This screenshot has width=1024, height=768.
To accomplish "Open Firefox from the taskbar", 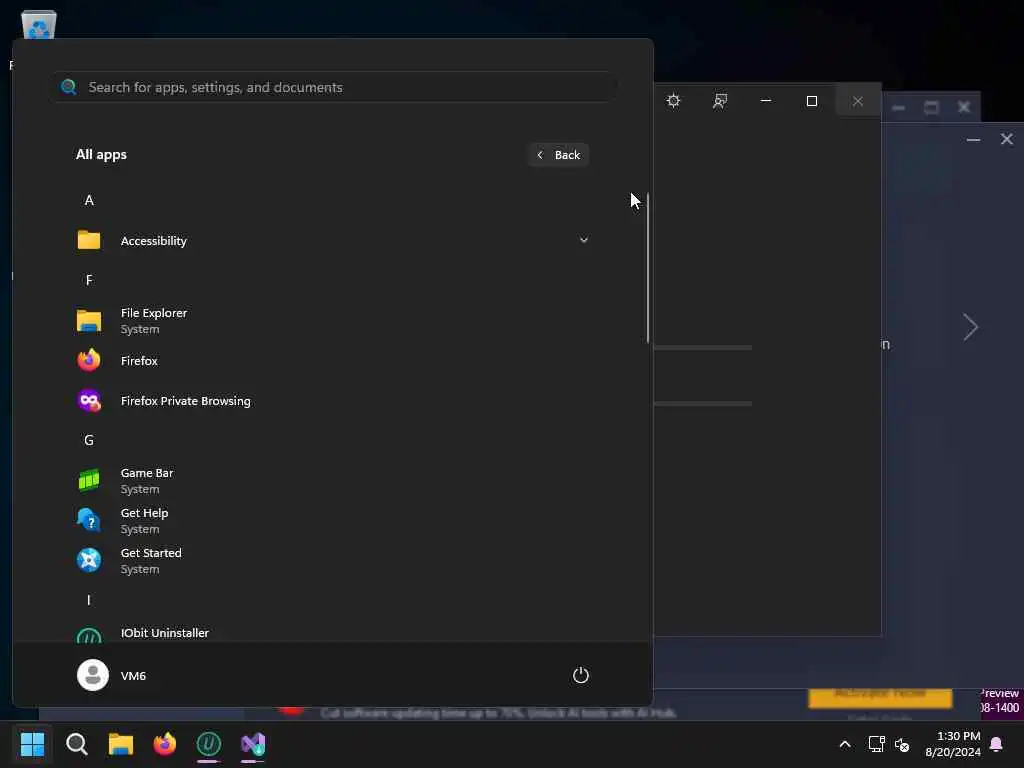I will [165, 744].
